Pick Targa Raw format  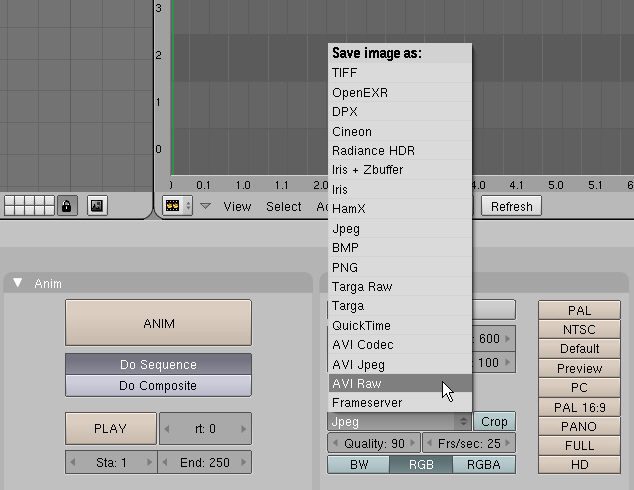[x=400, y=287]
